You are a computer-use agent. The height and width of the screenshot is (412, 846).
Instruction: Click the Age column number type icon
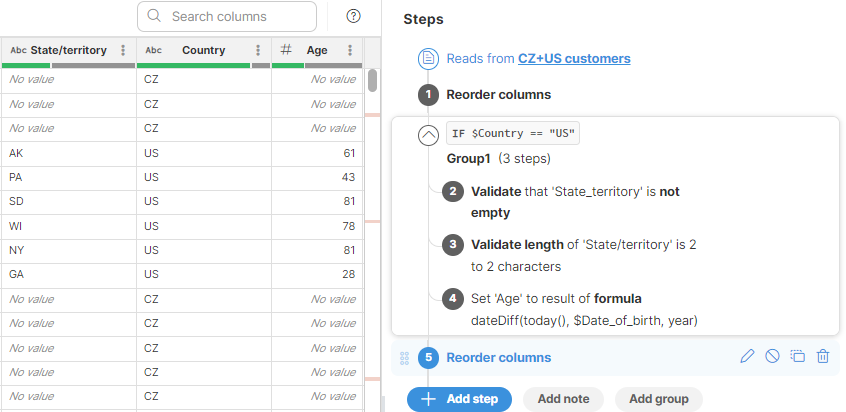tap(286, 50)
